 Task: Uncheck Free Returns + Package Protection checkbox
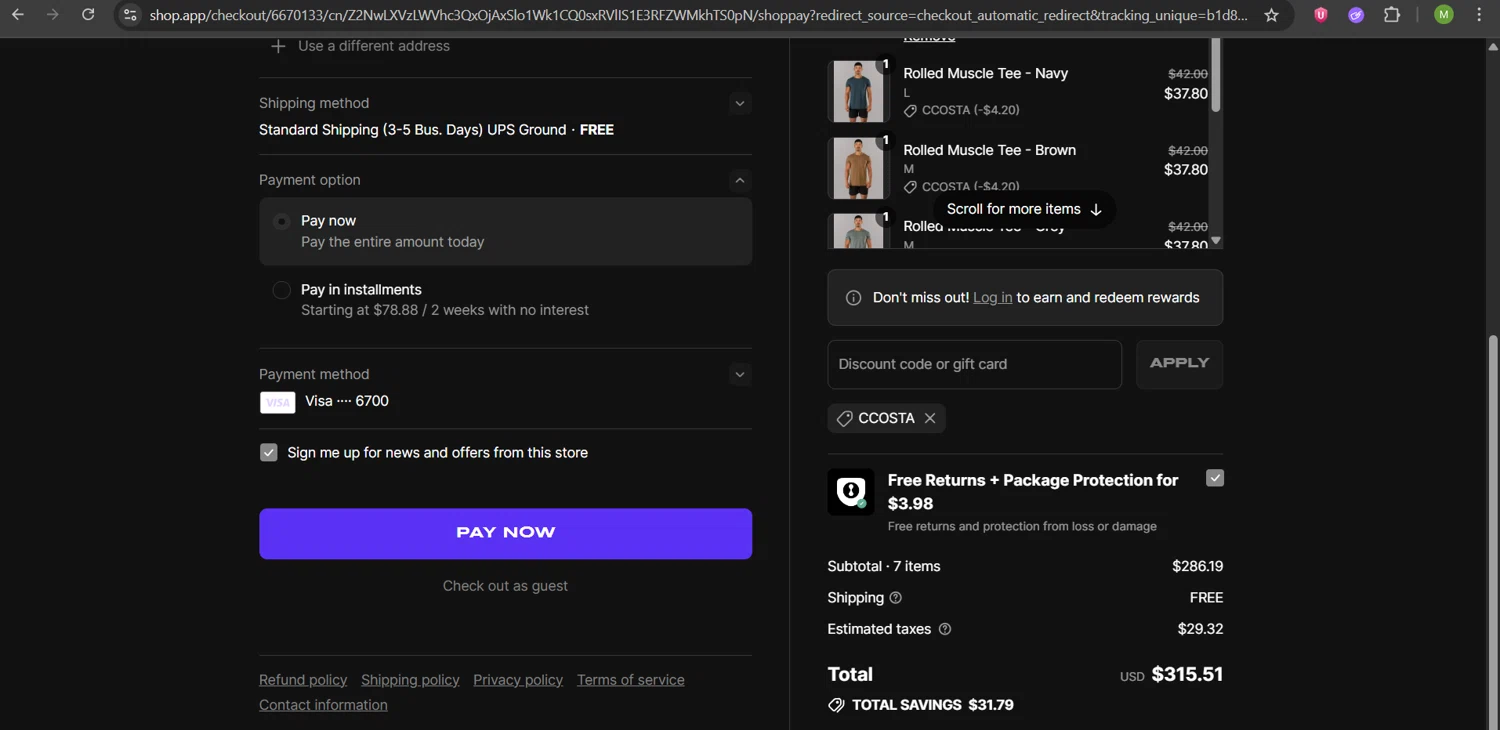click(1215, 478)
